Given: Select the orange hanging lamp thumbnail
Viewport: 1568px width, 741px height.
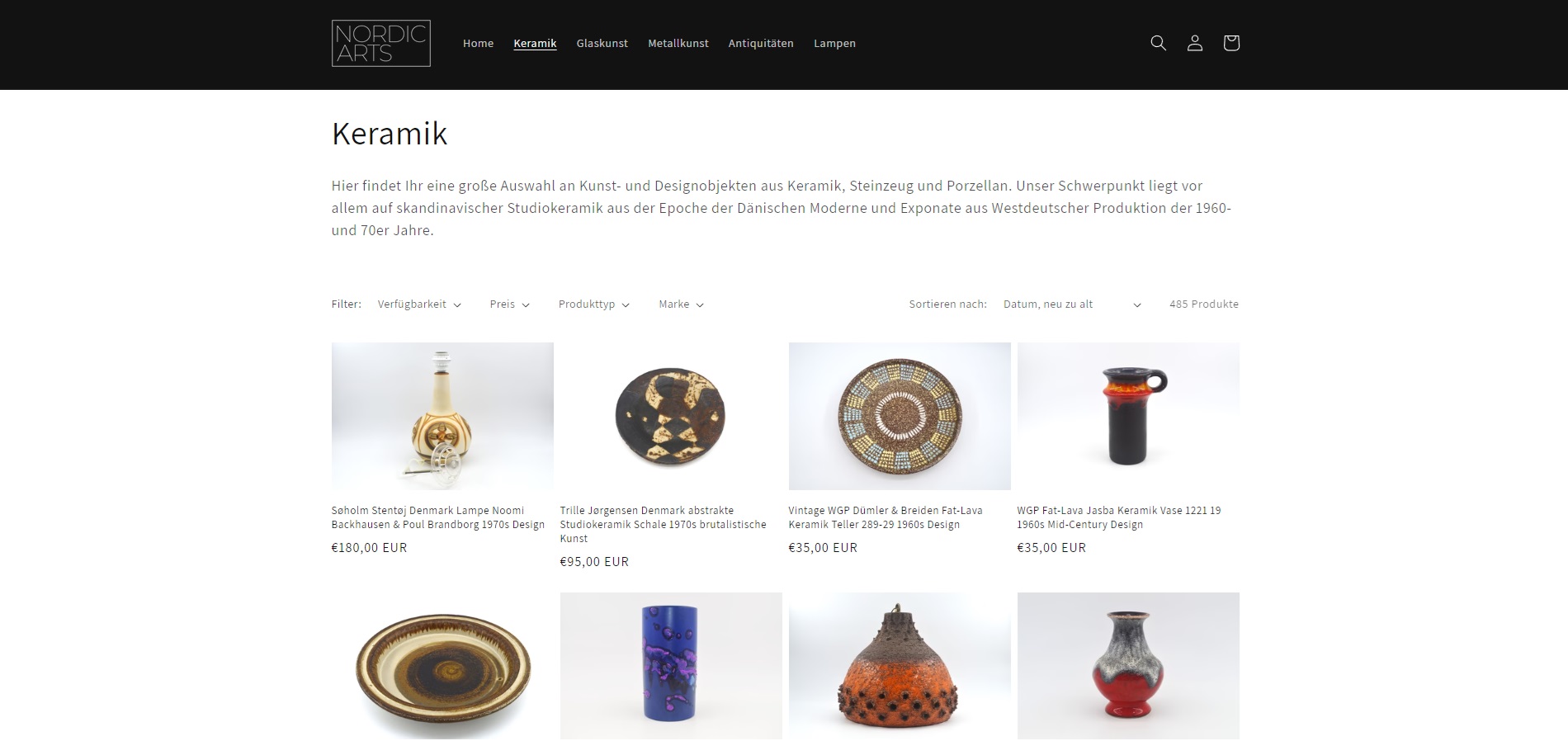Looking at the screenshot, I should (900, 666).
